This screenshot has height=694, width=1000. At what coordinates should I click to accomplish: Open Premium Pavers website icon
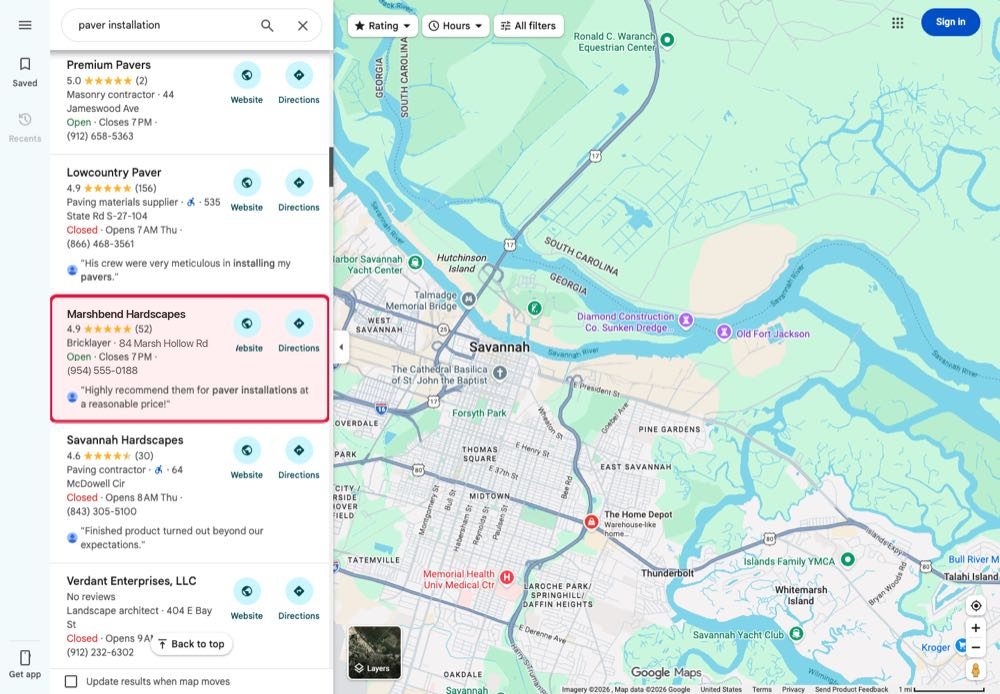247,75
